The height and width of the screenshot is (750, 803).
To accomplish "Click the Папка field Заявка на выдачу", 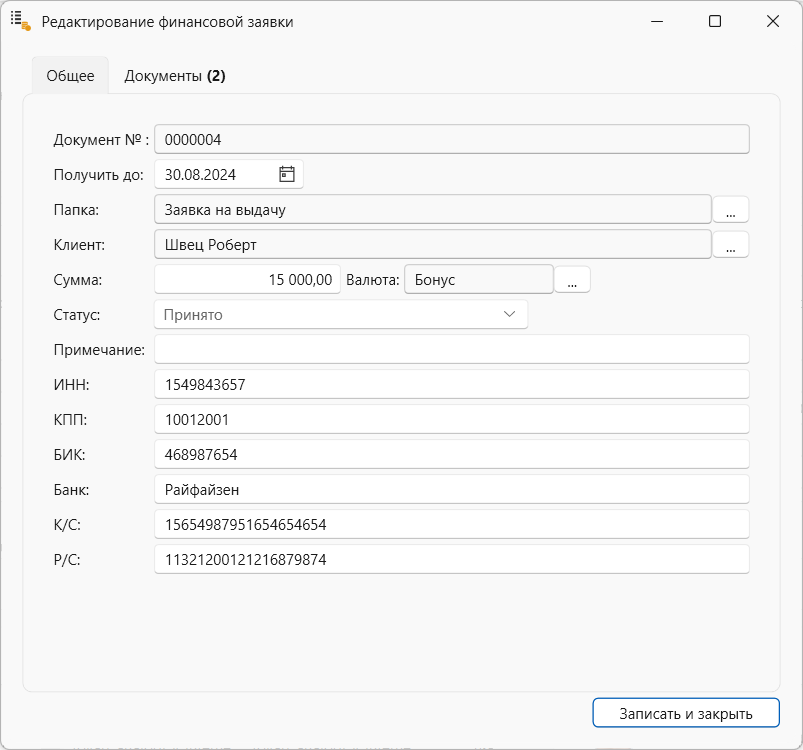I will (x=433, y=209).
